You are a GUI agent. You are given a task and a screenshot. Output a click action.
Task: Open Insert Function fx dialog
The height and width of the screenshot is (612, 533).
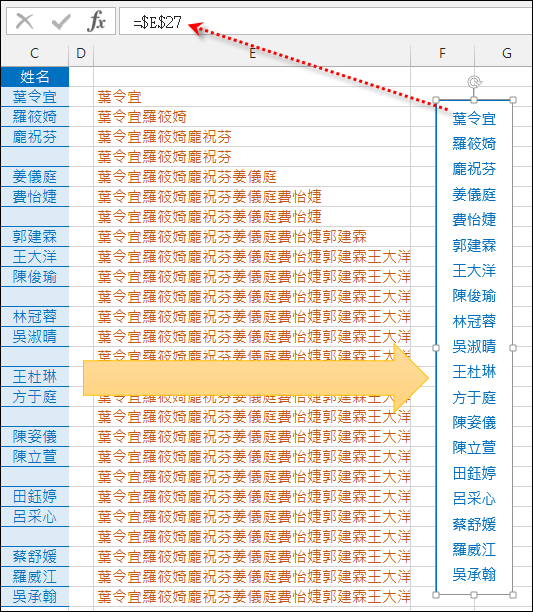click(x=96, y=21)
